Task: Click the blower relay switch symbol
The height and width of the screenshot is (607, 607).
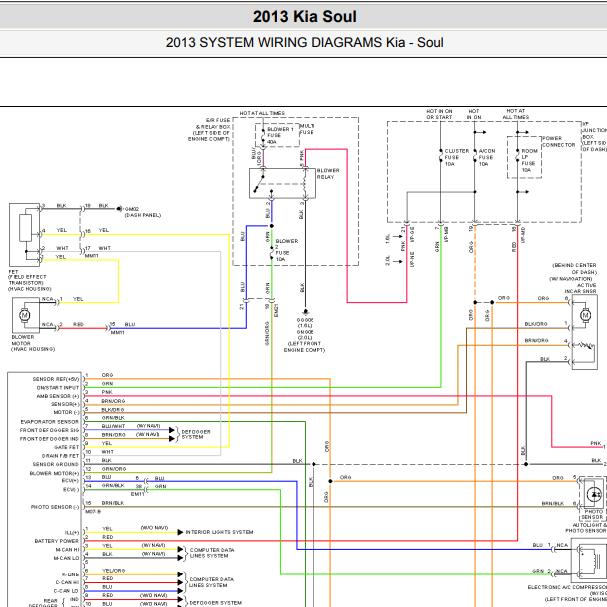Action: click(x=259, y=184)
